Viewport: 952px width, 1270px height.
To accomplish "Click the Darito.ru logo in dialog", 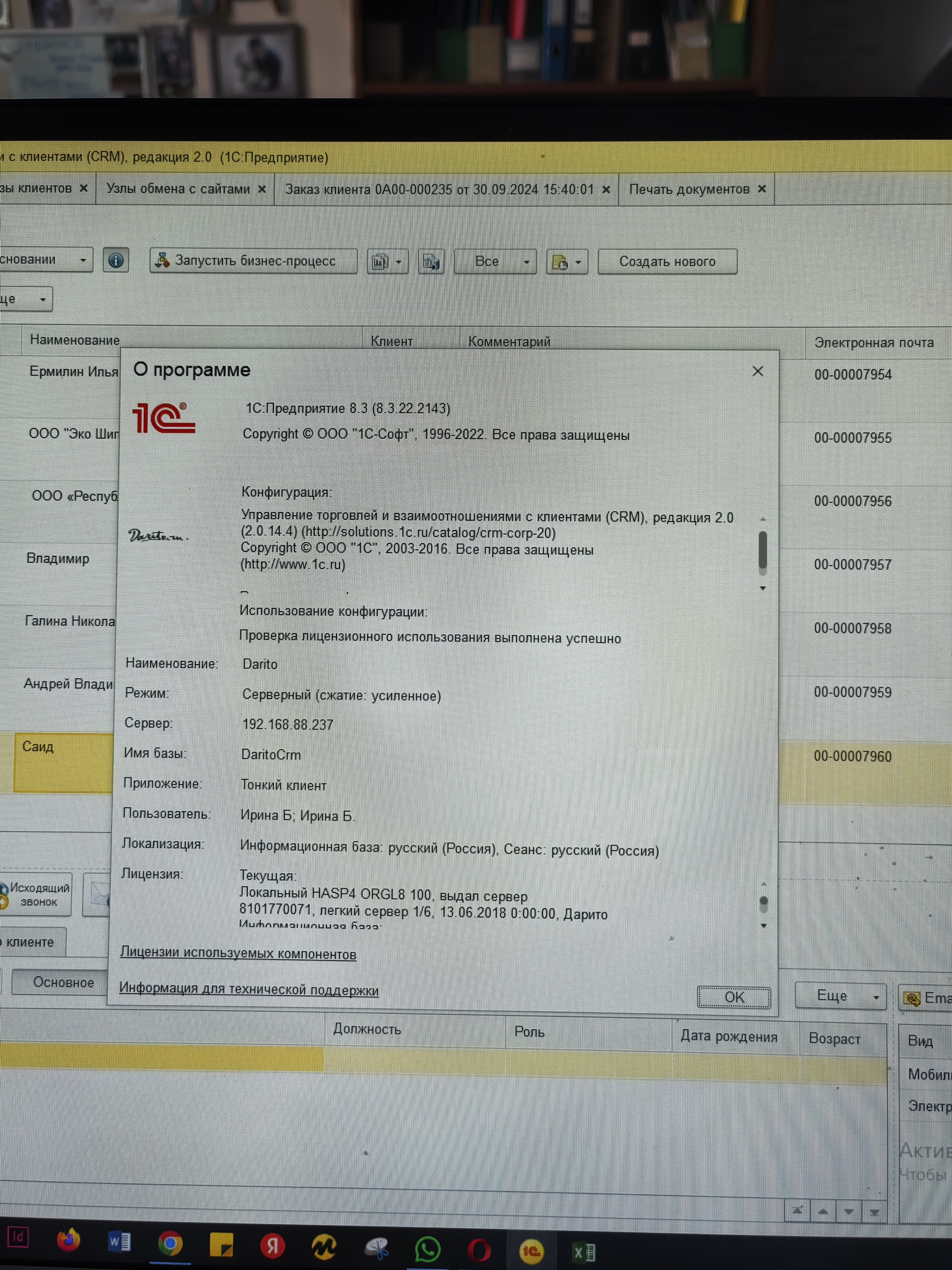I will tap(158, 536).
